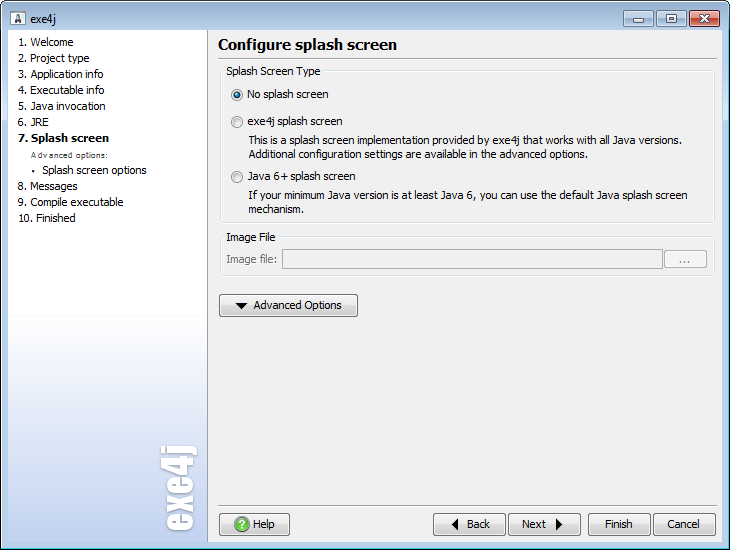The image size is (730, 550).
Task: Expand the Advanced Options button
Action: point(288,305)
